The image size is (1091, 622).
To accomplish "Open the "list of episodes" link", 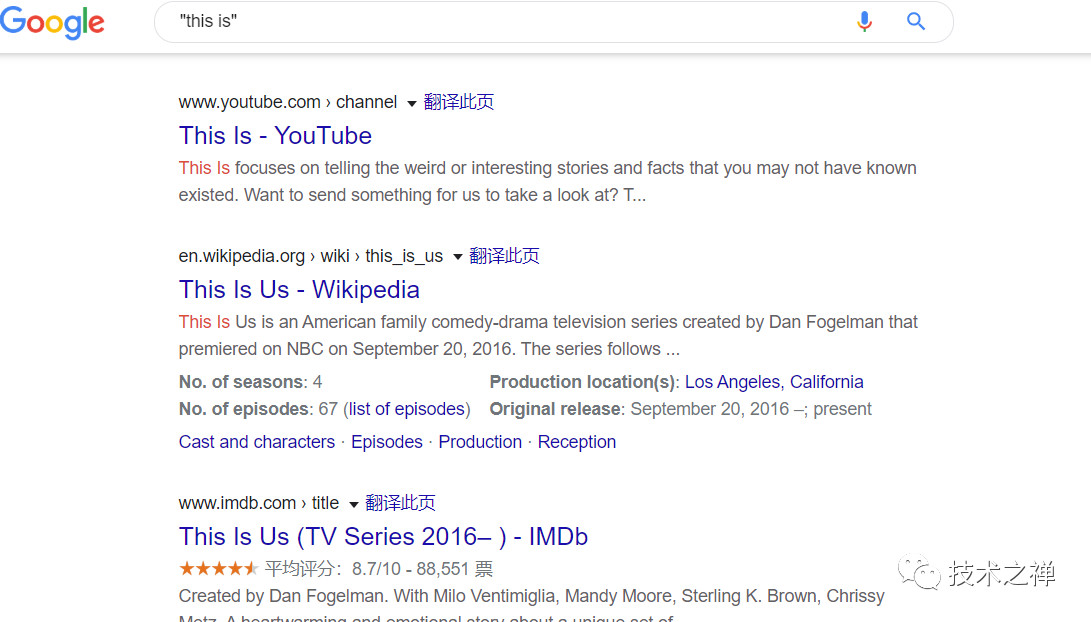I will pos(407,409).
